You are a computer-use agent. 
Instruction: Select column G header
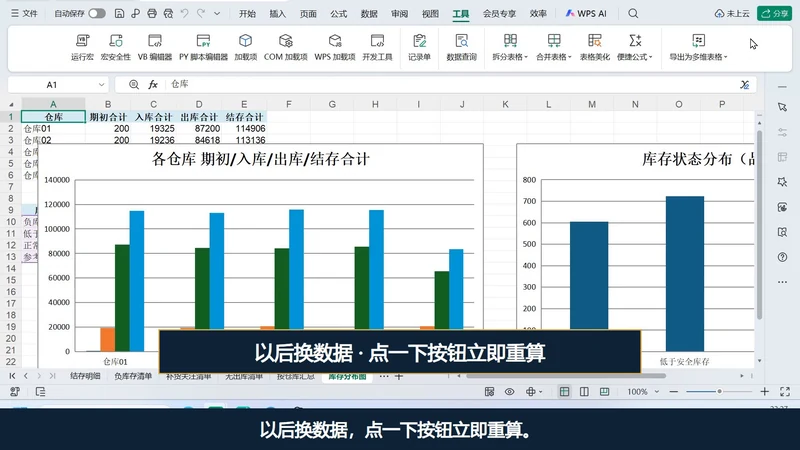tap(332, 104)
